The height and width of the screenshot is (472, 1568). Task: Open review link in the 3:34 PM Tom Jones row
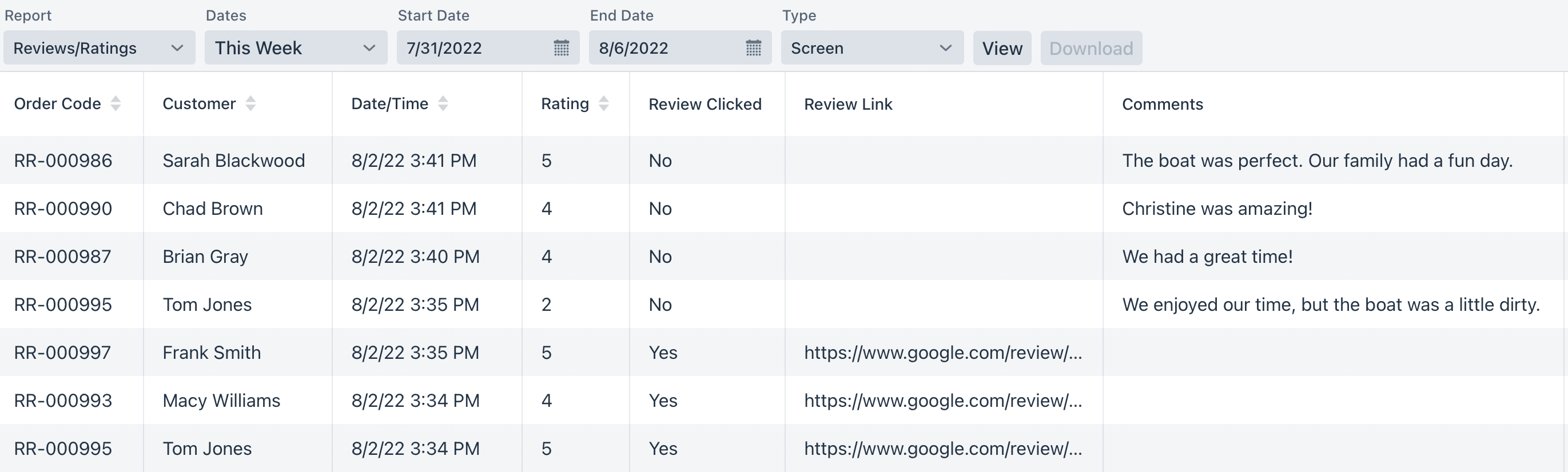pos(943,449)
